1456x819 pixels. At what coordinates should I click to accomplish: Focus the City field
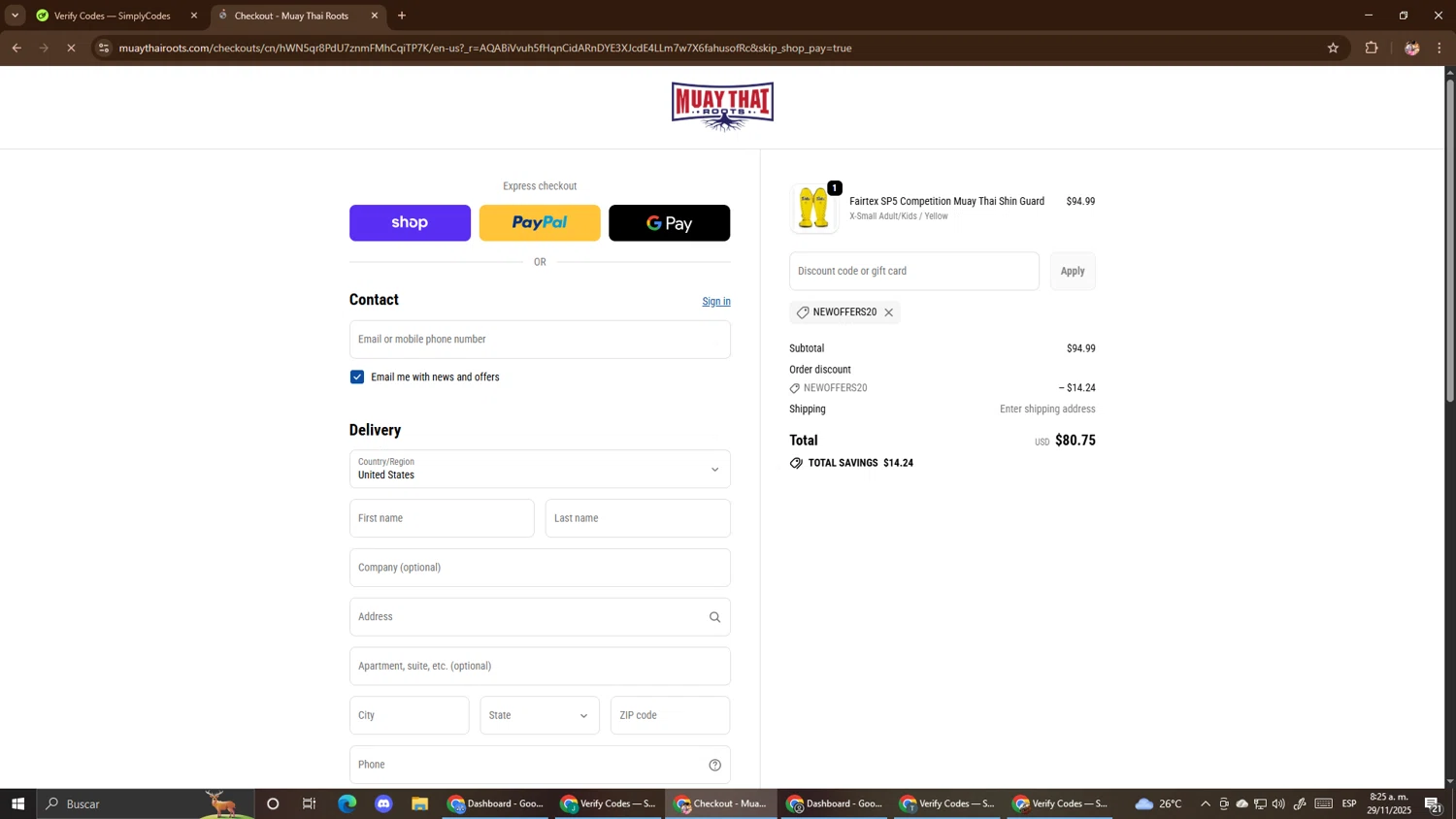409,716
